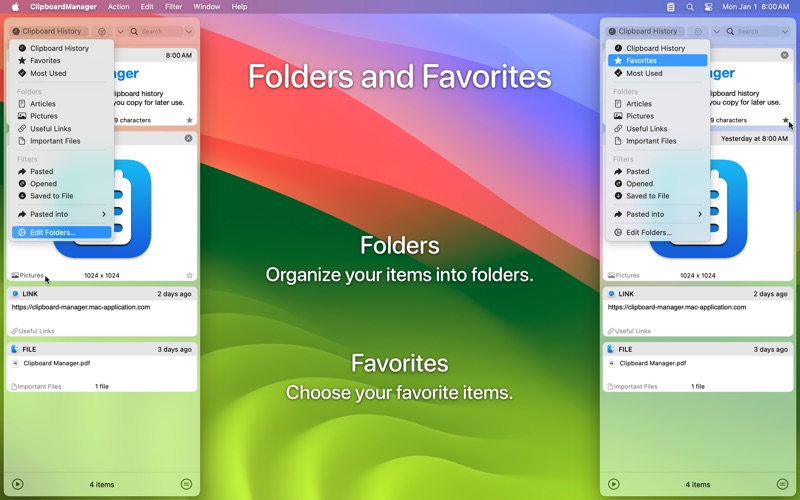Open filter chevron dropdown in left toolbar

click(120, 32)
